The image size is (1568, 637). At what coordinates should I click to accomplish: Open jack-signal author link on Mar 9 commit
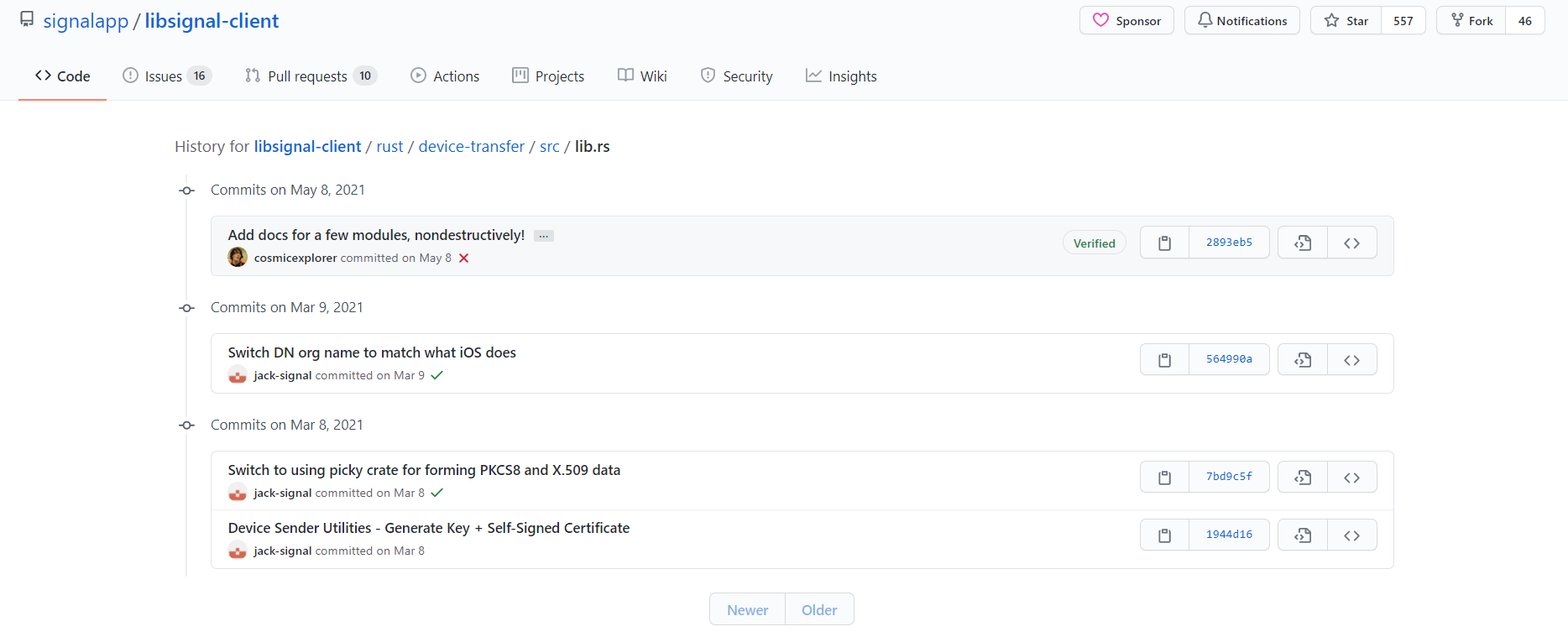[x=283, y=375]
